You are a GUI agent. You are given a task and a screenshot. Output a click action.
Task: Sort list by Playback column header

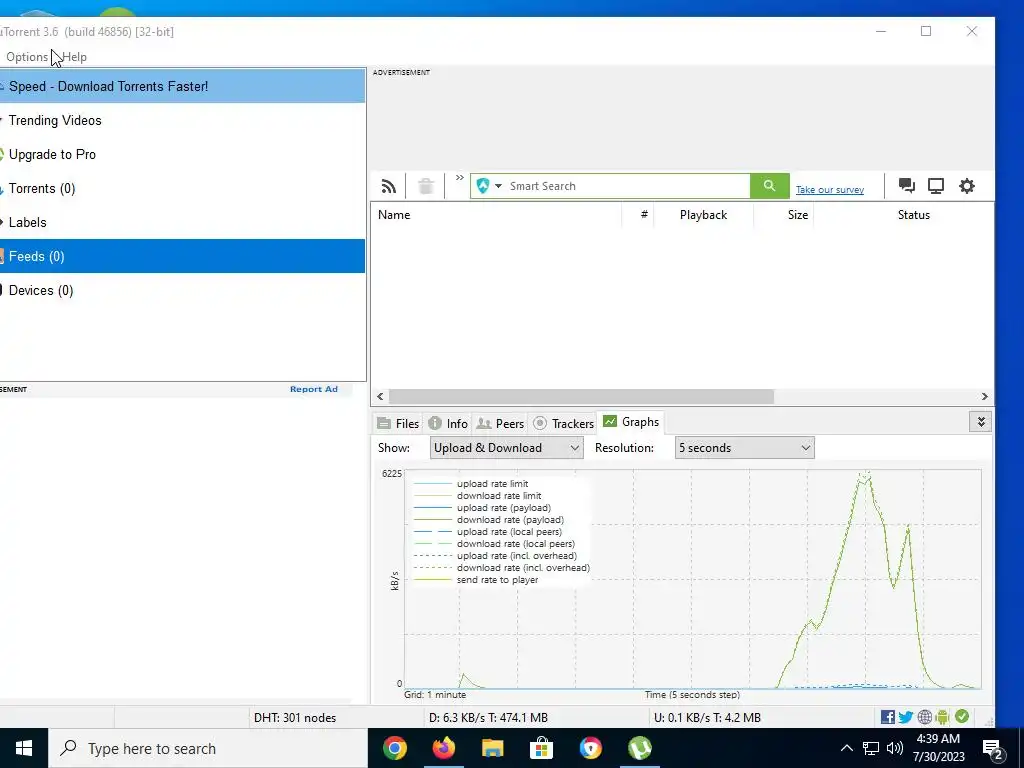[703, 215]
